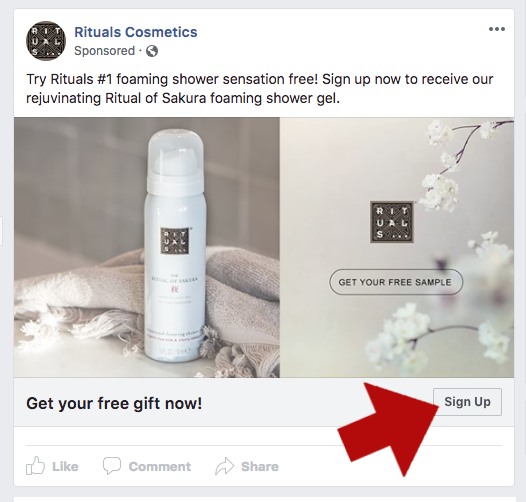Click the Rituals logo on the bottle
The image size is (526, 502).
174,241
